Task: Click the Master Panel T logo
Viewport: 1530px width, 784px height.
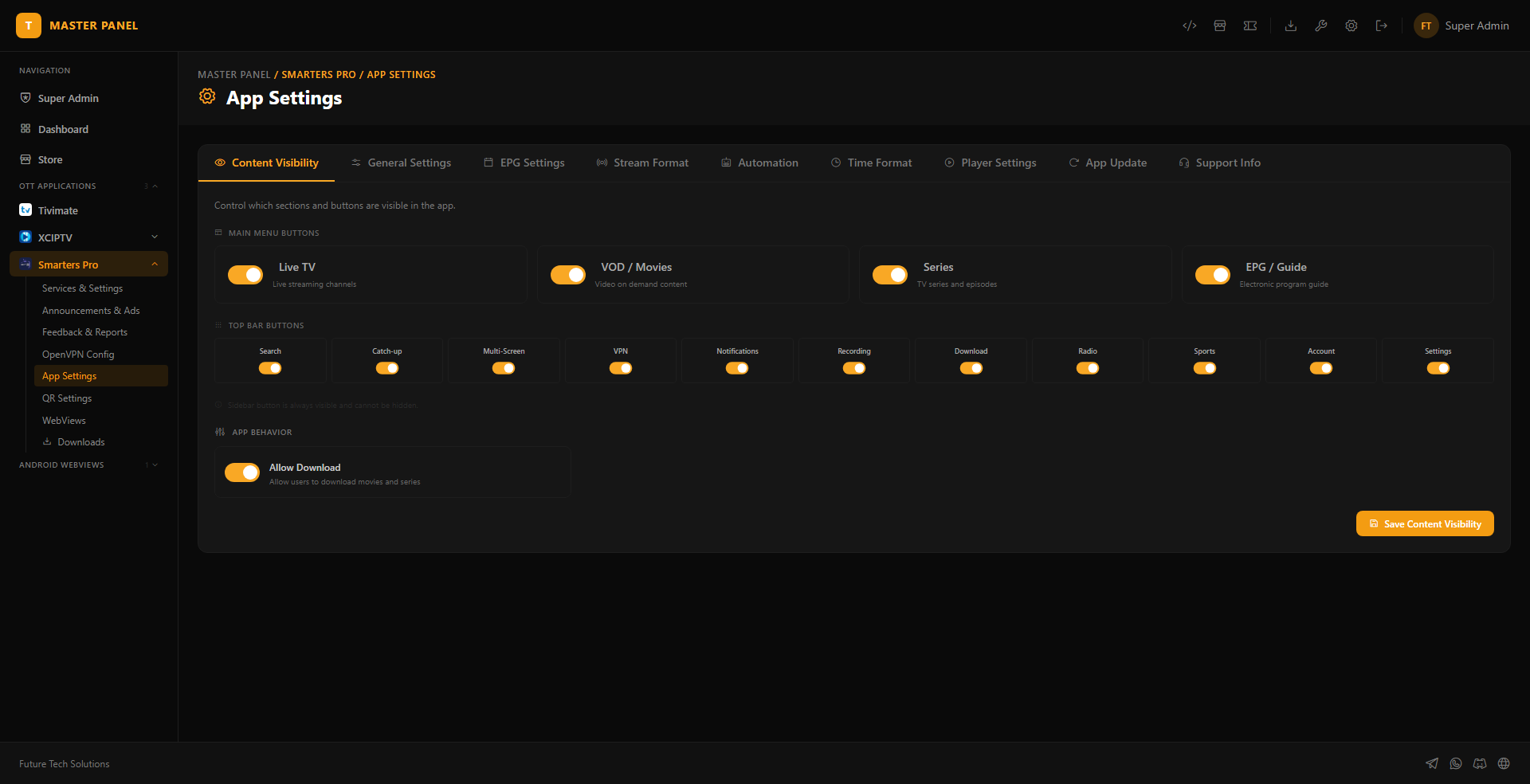Action: (x=29, y=25)
